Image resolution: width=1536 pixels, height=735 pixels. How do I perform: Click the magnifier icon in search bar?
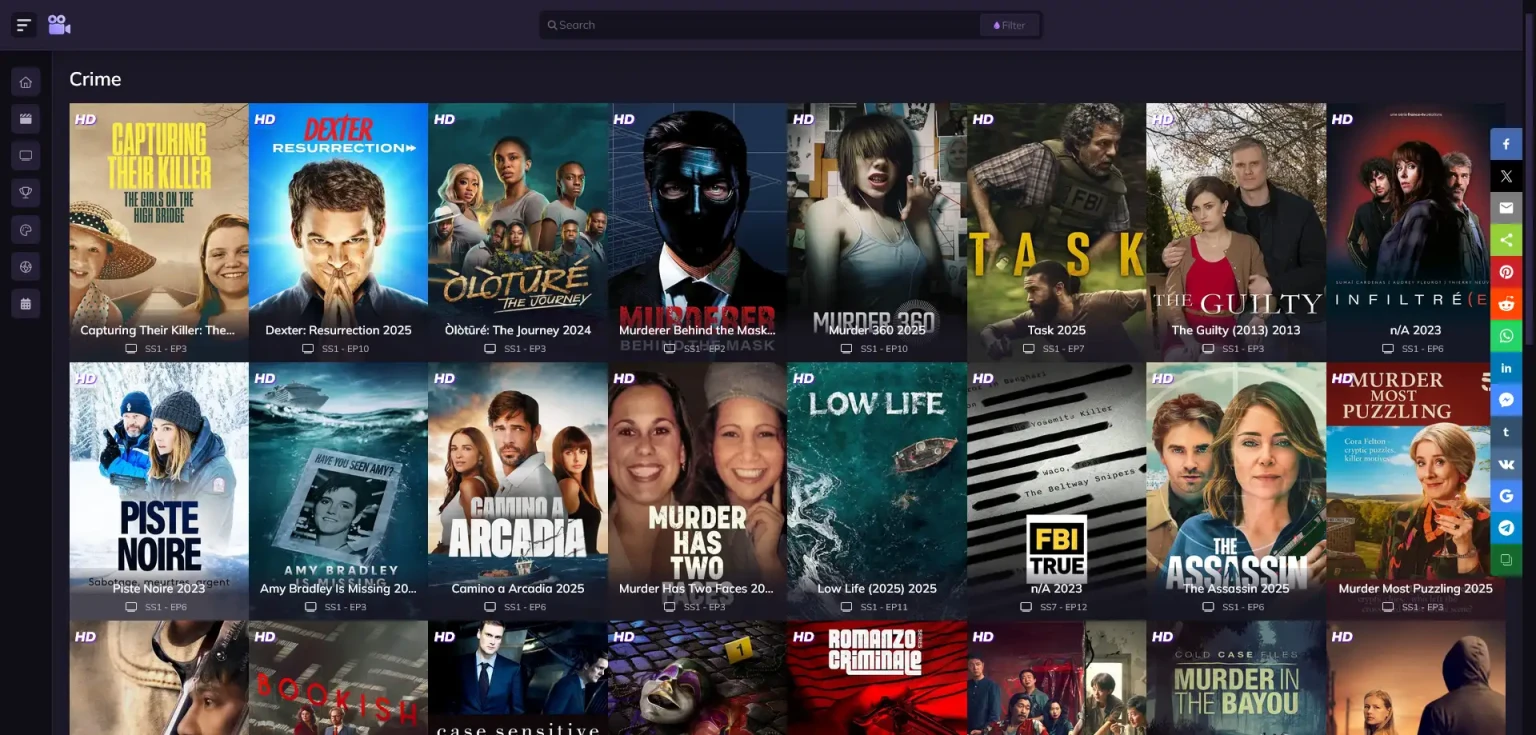pos(552,25)
